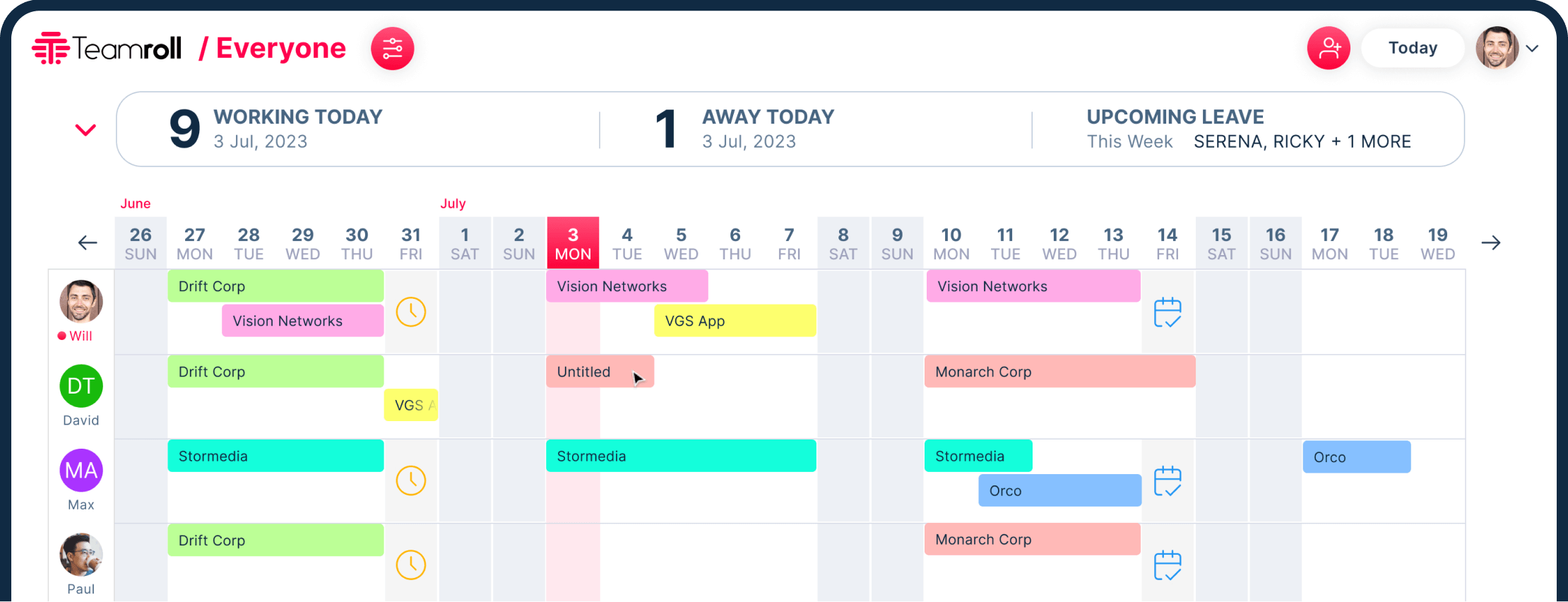This screenshot has height=602, width=1568.
Task: Invite a new team member
Action: tap(1329, 47)
